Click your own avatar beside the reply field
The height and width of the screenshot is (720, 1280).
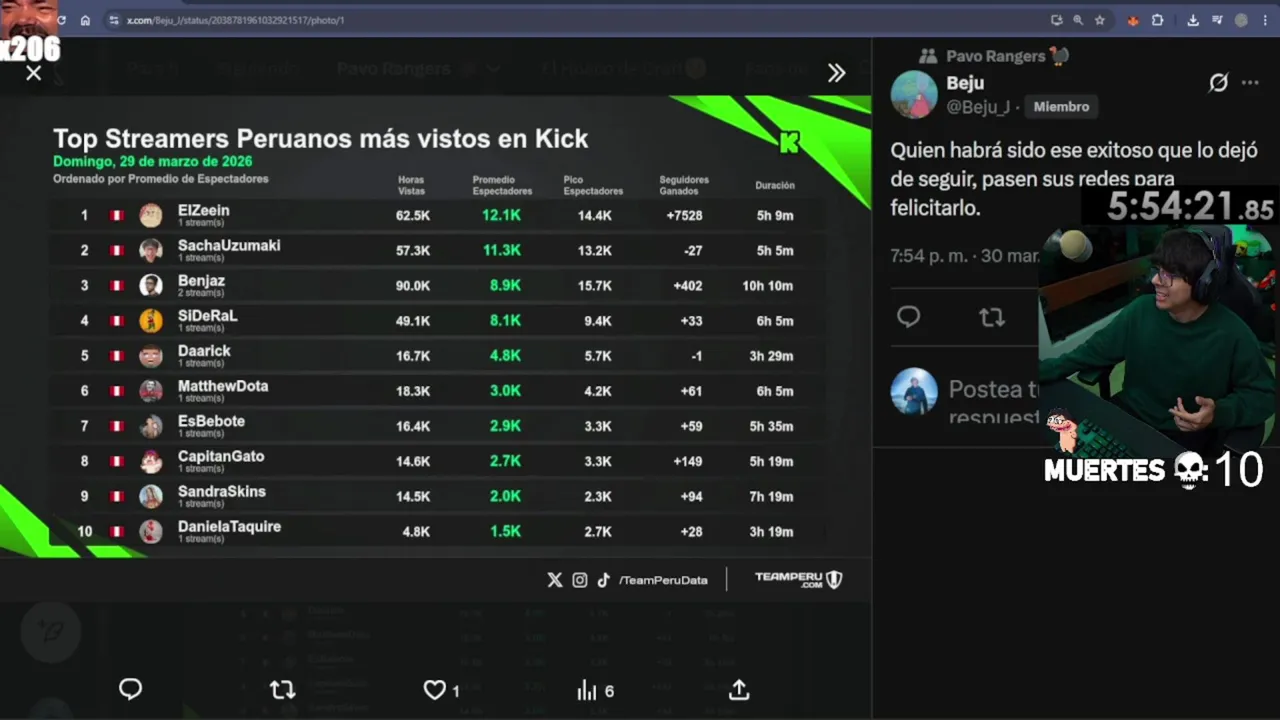[914, 391]
